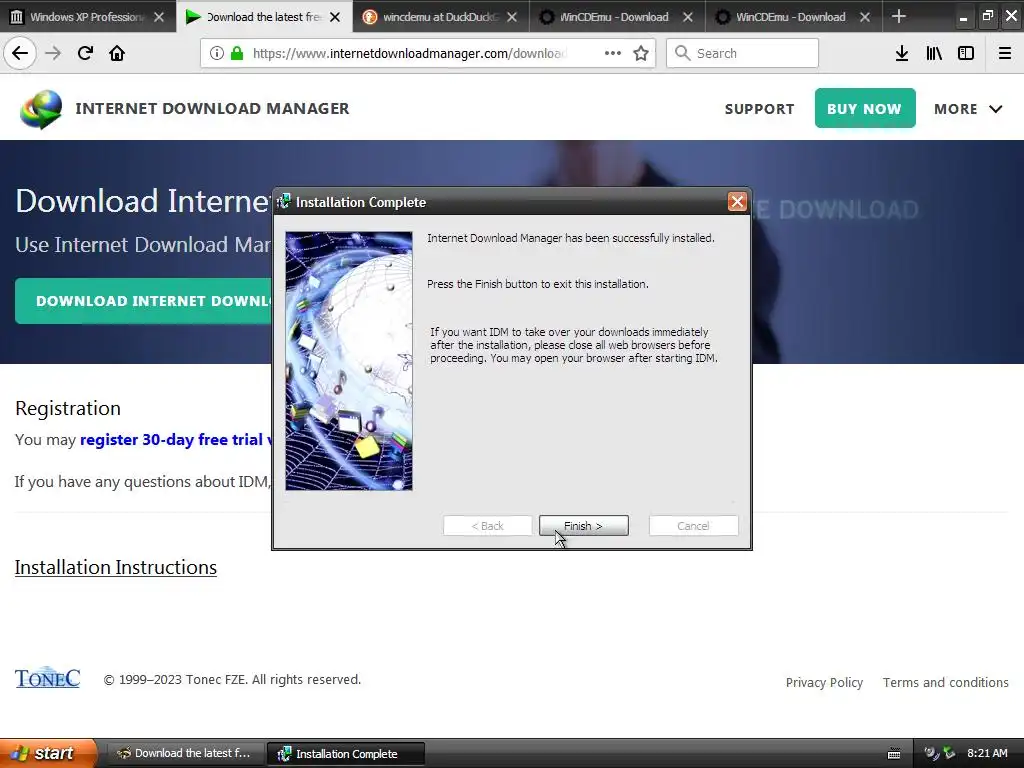
Task: Bookmark this page with the star icon
Action: (641, 54)
